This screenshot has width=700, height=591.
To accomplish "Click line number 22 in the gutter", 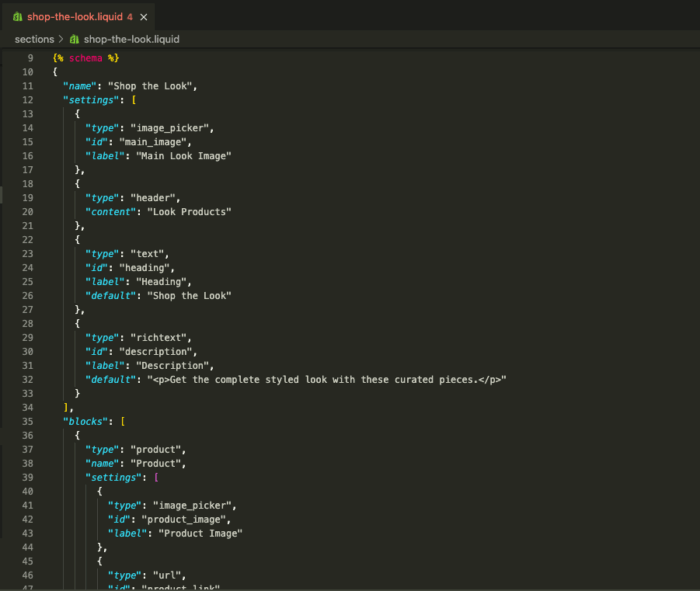I will tap(28, 240).
